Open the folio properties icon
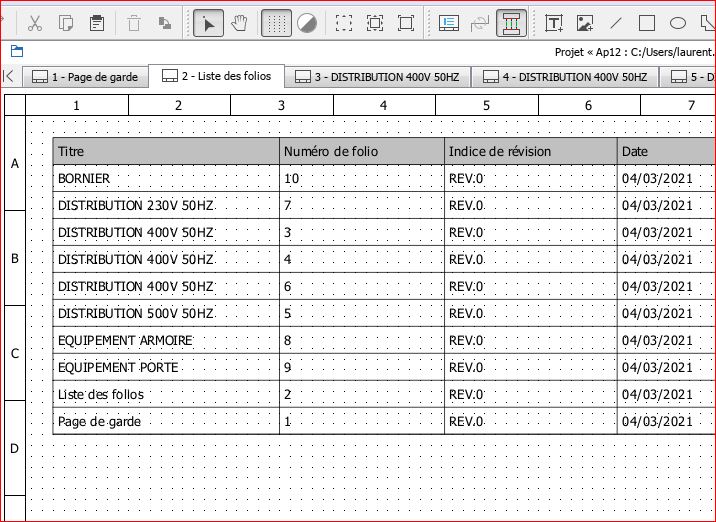Viewport: 716px width, 522px height. pos(449,23)
